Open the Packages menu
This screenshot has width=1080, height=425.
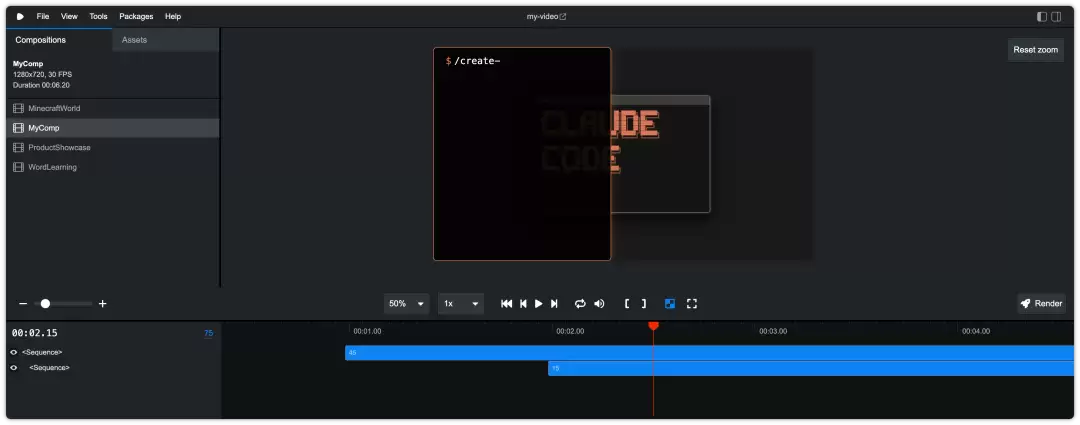[x=136, y=16]
